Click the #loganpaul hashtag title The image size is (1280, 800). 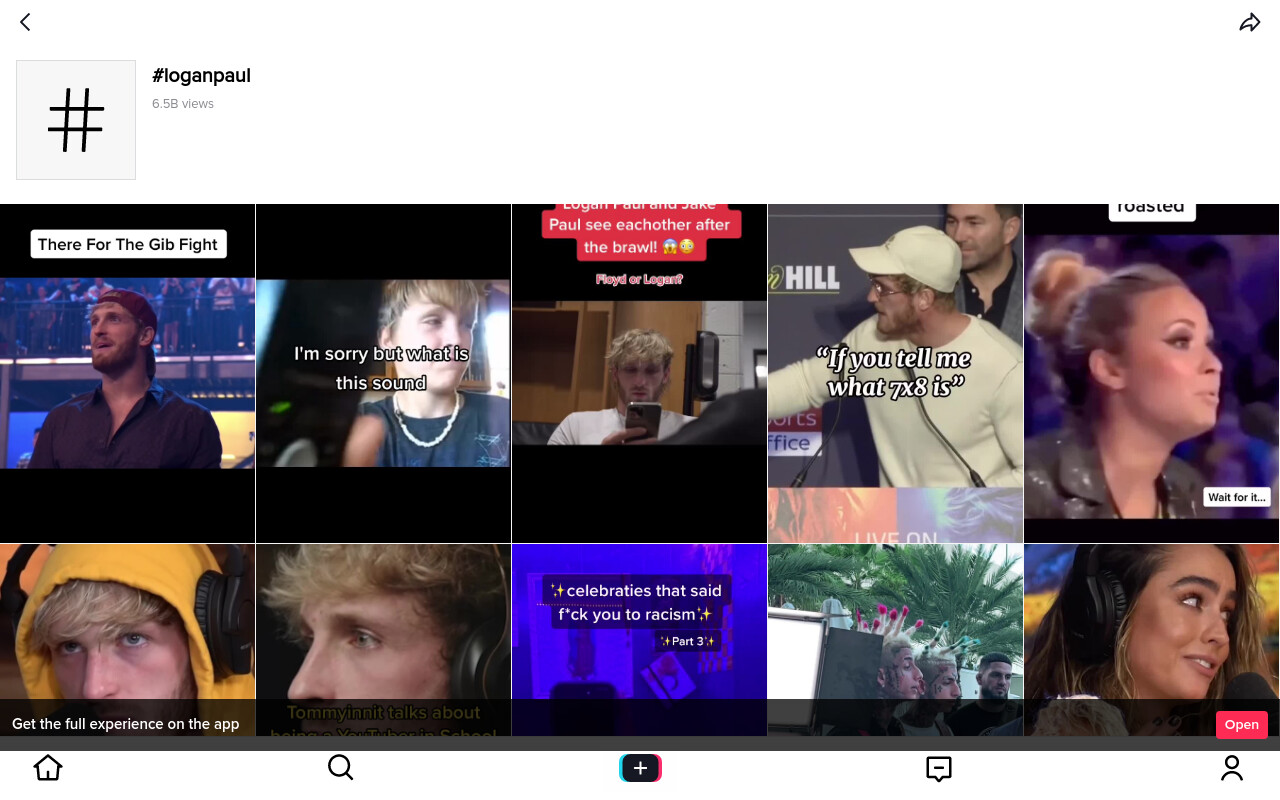click(x=201, y=76)
